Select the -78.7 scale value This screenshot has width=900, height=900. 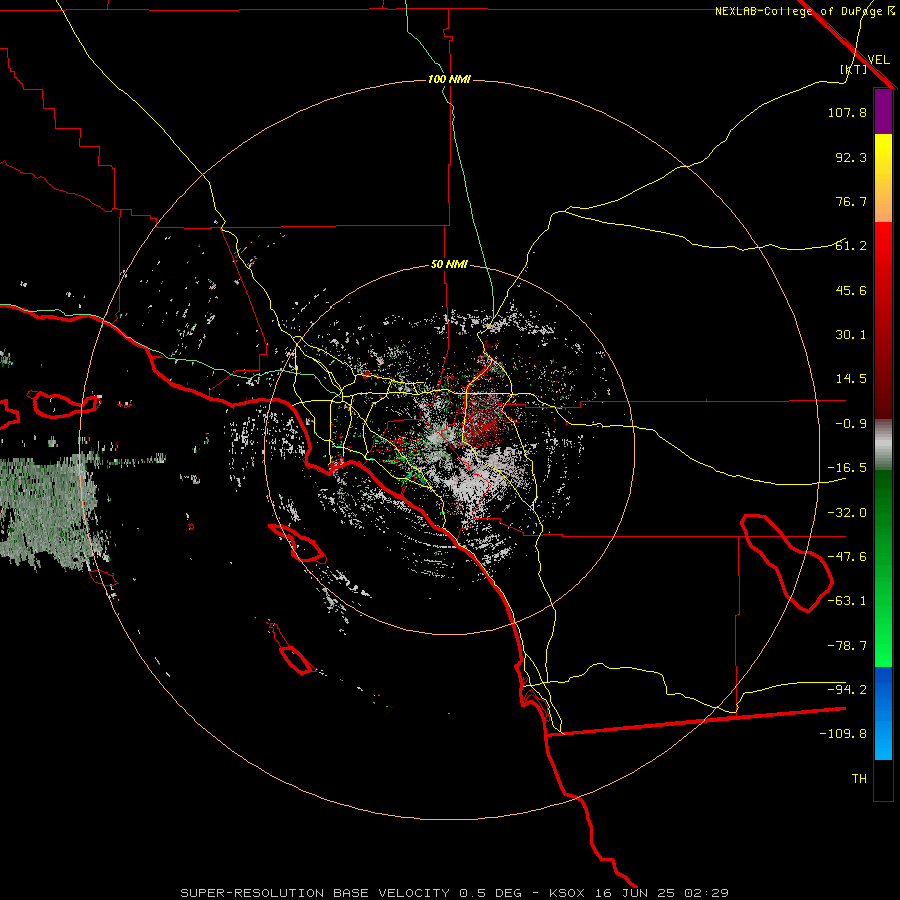847,646
